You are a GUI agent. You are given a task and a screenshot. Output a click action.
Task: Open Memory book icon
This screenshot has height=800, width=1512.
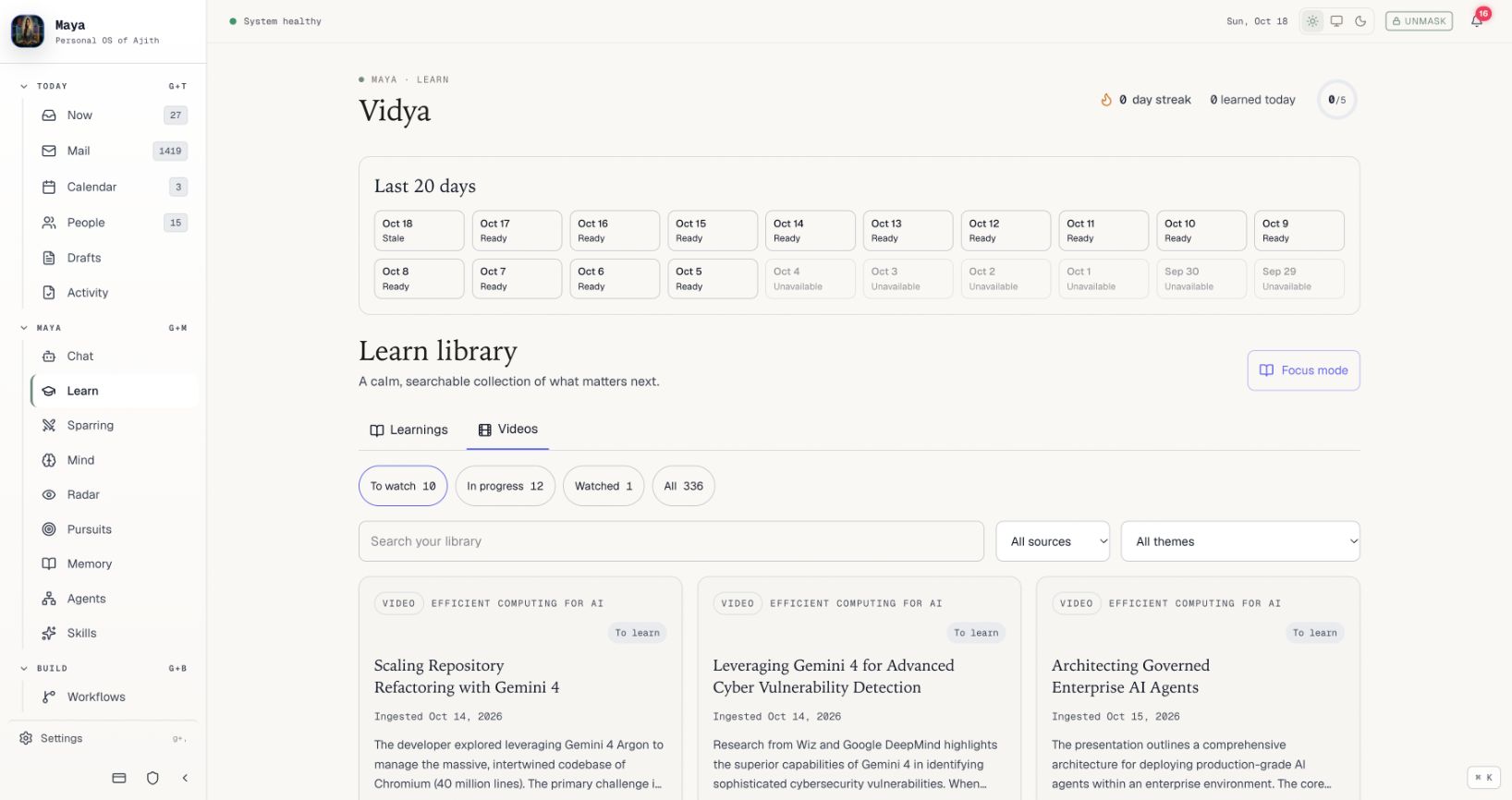tap(49, 564)
